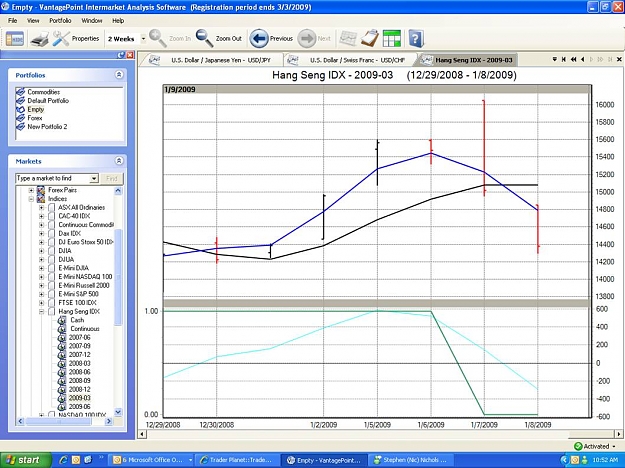Viewport: 625px width, 468px height.
Task: Expand the E-Mini Russell 2000 node
Action: 41,285
